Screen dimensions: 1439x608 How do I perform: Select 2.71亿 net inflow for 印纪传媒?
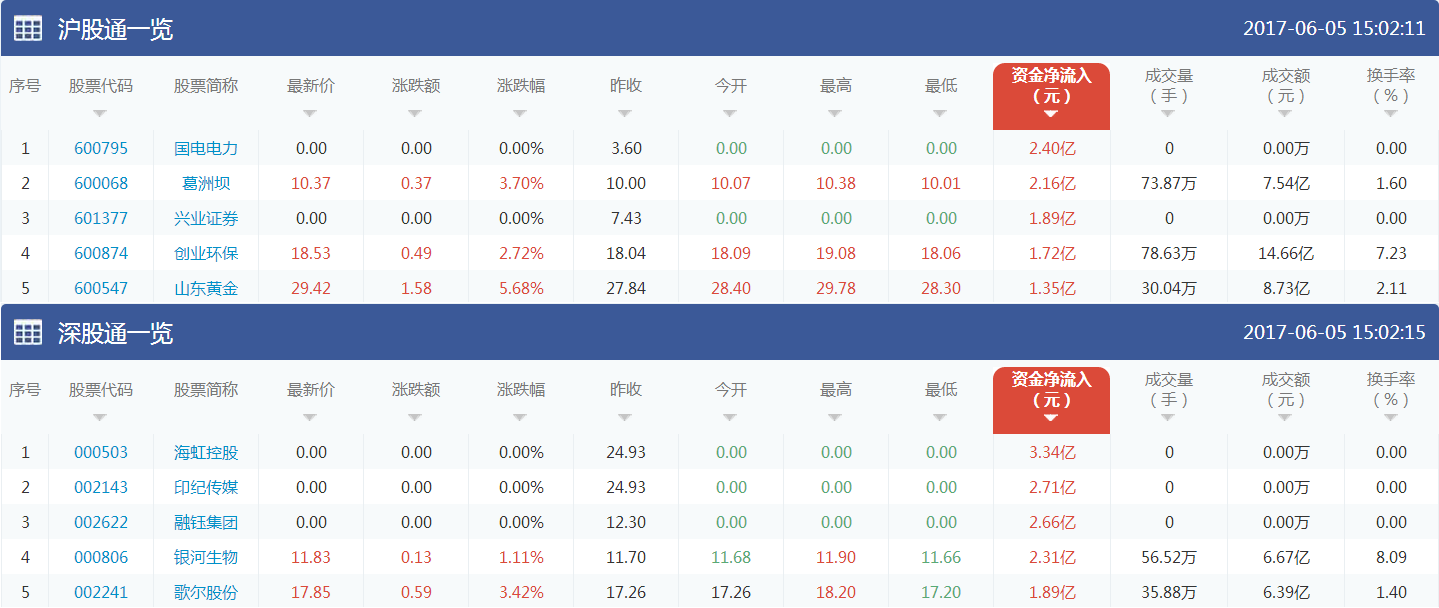pyautogui.click(x=1052, y=487)
